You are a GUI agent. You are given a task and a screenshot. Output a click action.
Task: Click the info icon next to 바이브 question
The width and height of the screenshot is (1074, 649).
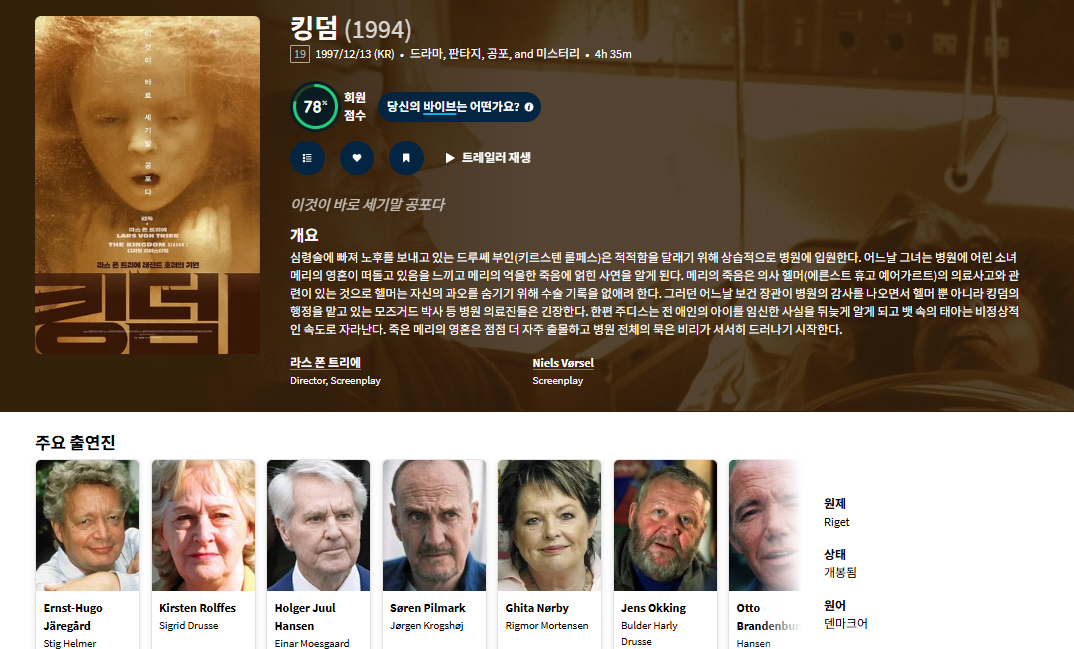click(x=529, y=107)
